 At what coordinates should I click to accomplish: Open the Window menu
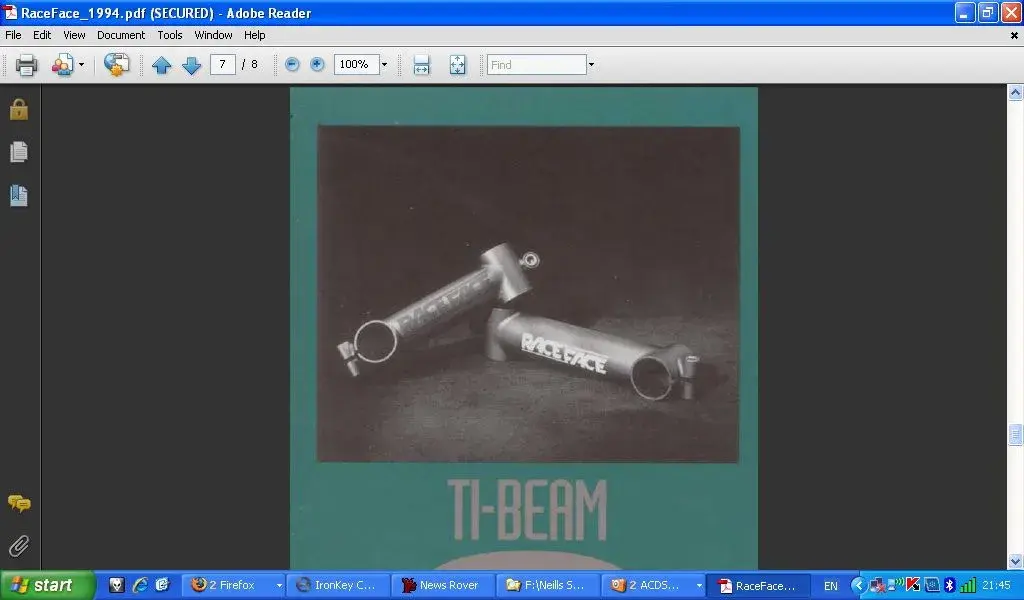point(214,35)
